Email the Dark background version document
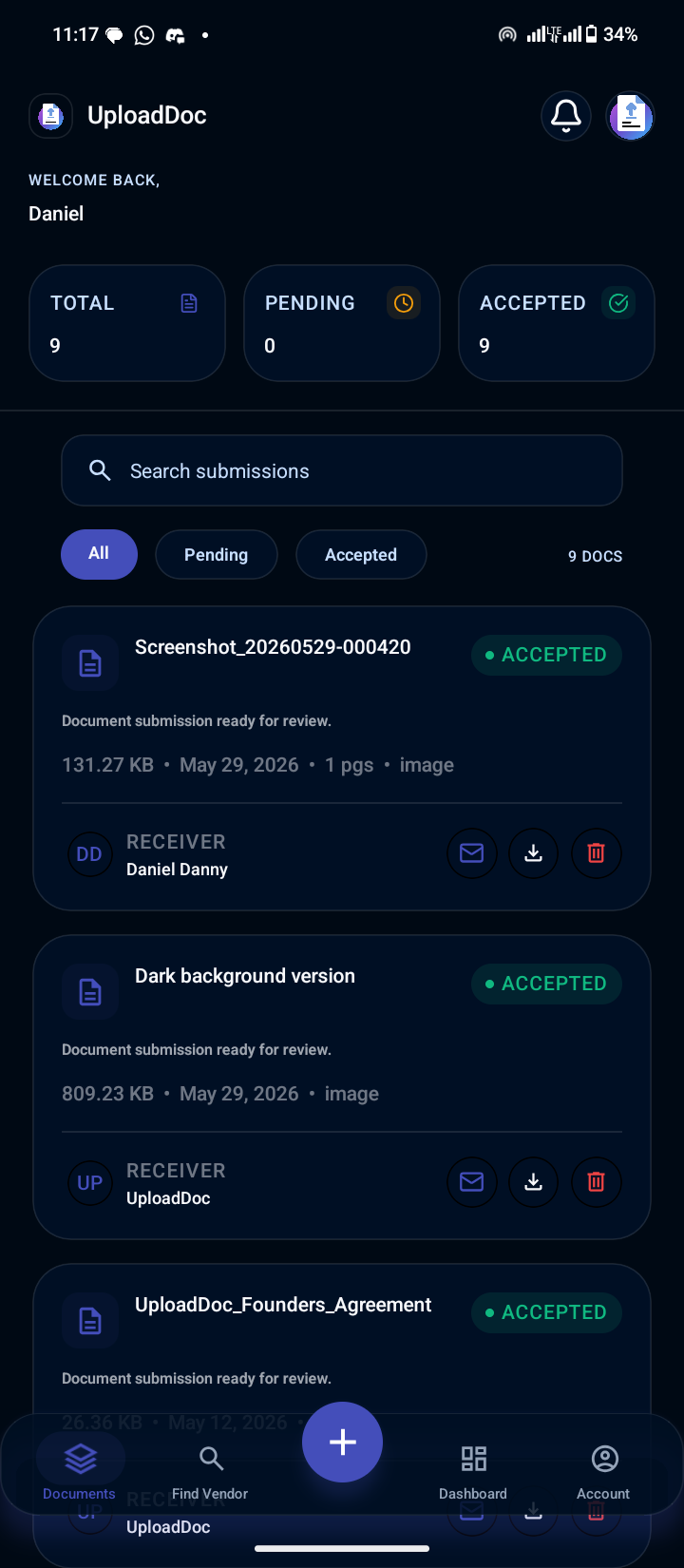This screenshot has height=1568, width=684. tap(472, 1181)
